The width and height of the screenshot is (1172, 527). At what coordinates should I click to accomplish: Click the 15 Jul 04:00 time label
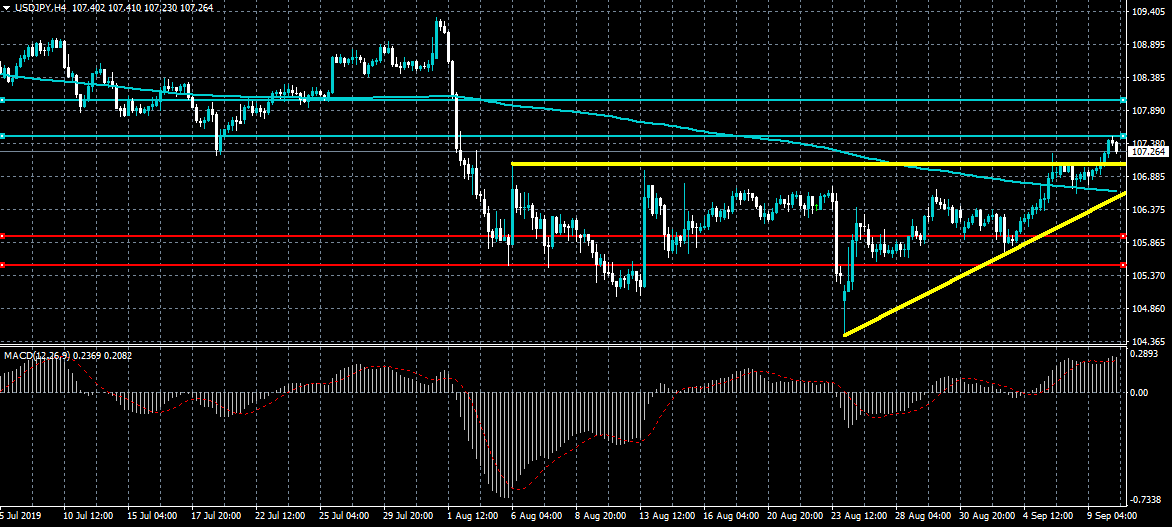coord(153,517)
